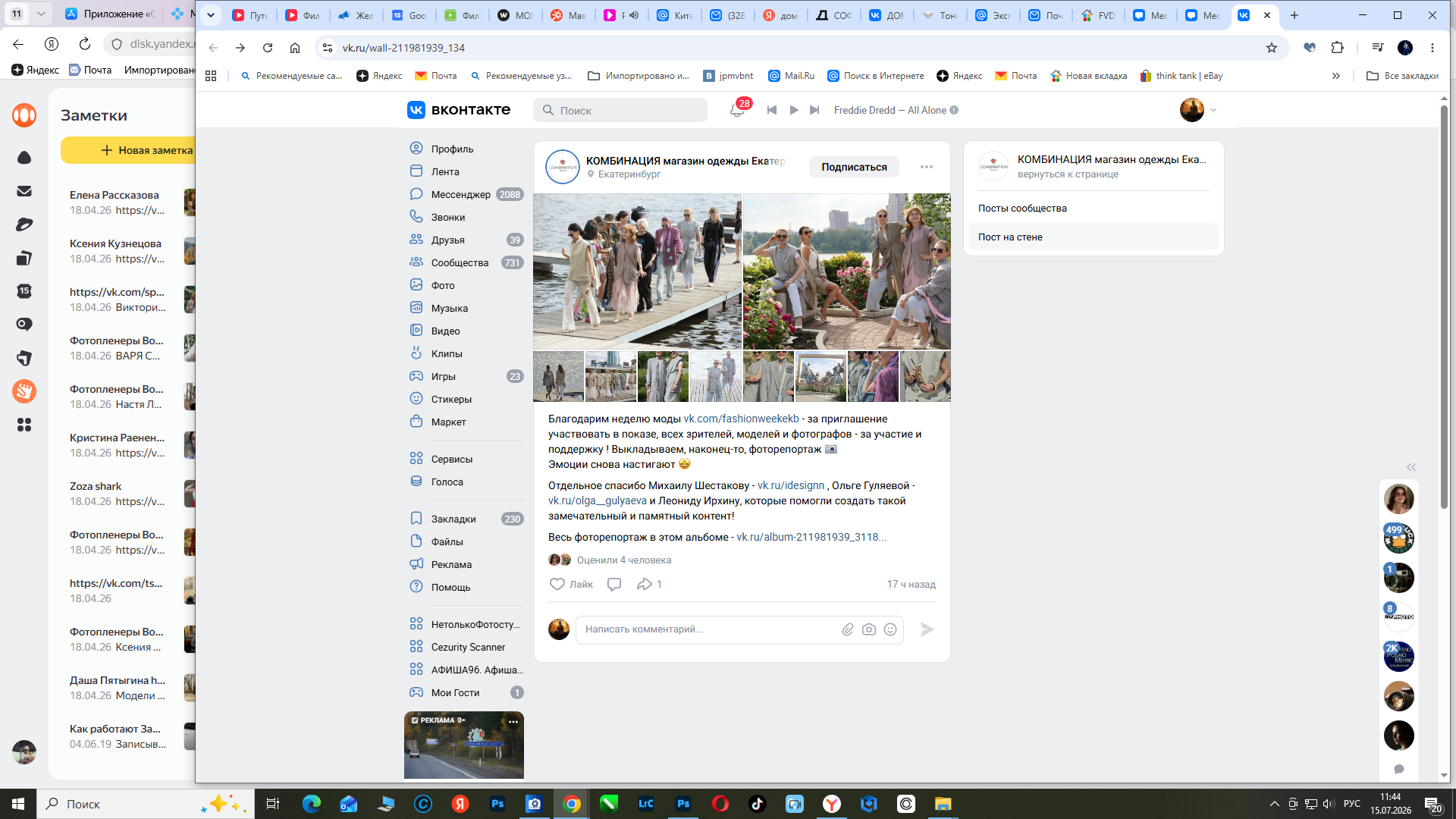Screen dimensions: 1456x819
Task: Click the Маркет bag icon
Action: pyautogui.click(x=416, y=422)
